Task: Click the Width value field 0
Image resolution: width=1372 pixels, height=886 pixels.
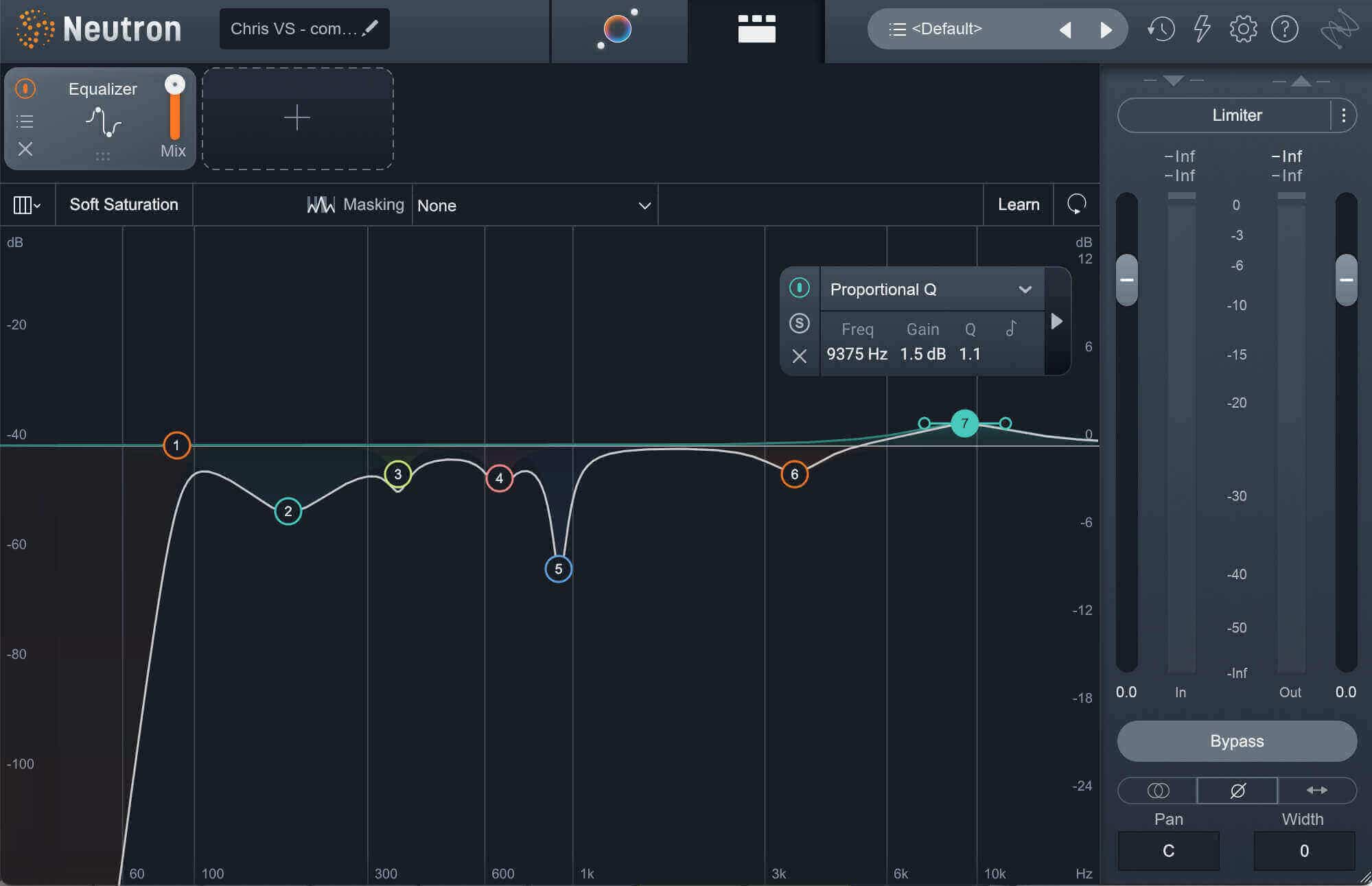Action: [1304, 851]
